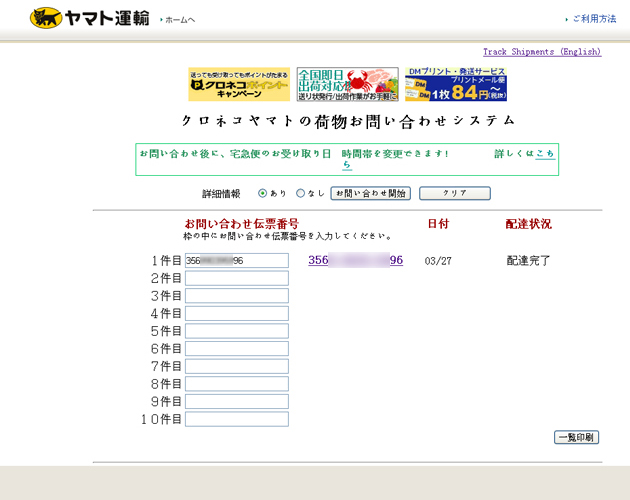The height and width of the screenshot is (500, 630).
Task: Click the 1件目 tracking number input field
Action: (x=236, y=261)
